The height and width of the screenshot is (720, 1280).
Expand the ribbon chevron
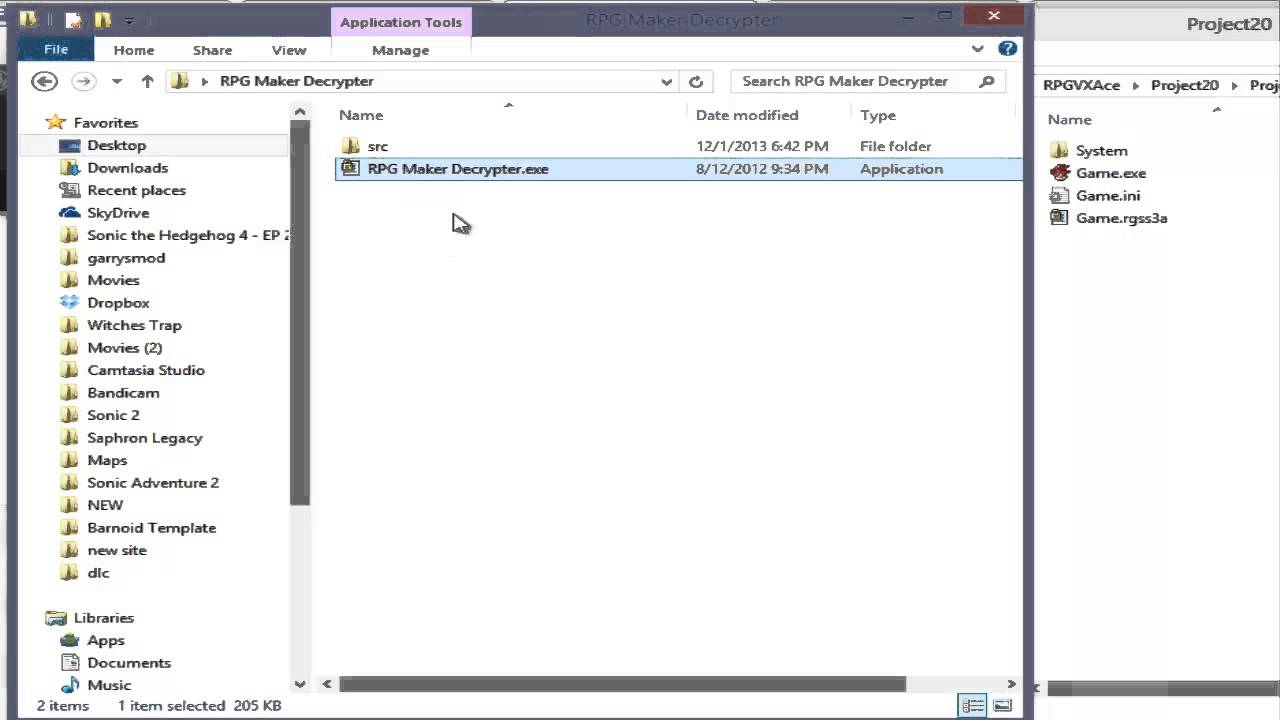tap(977, 48)
